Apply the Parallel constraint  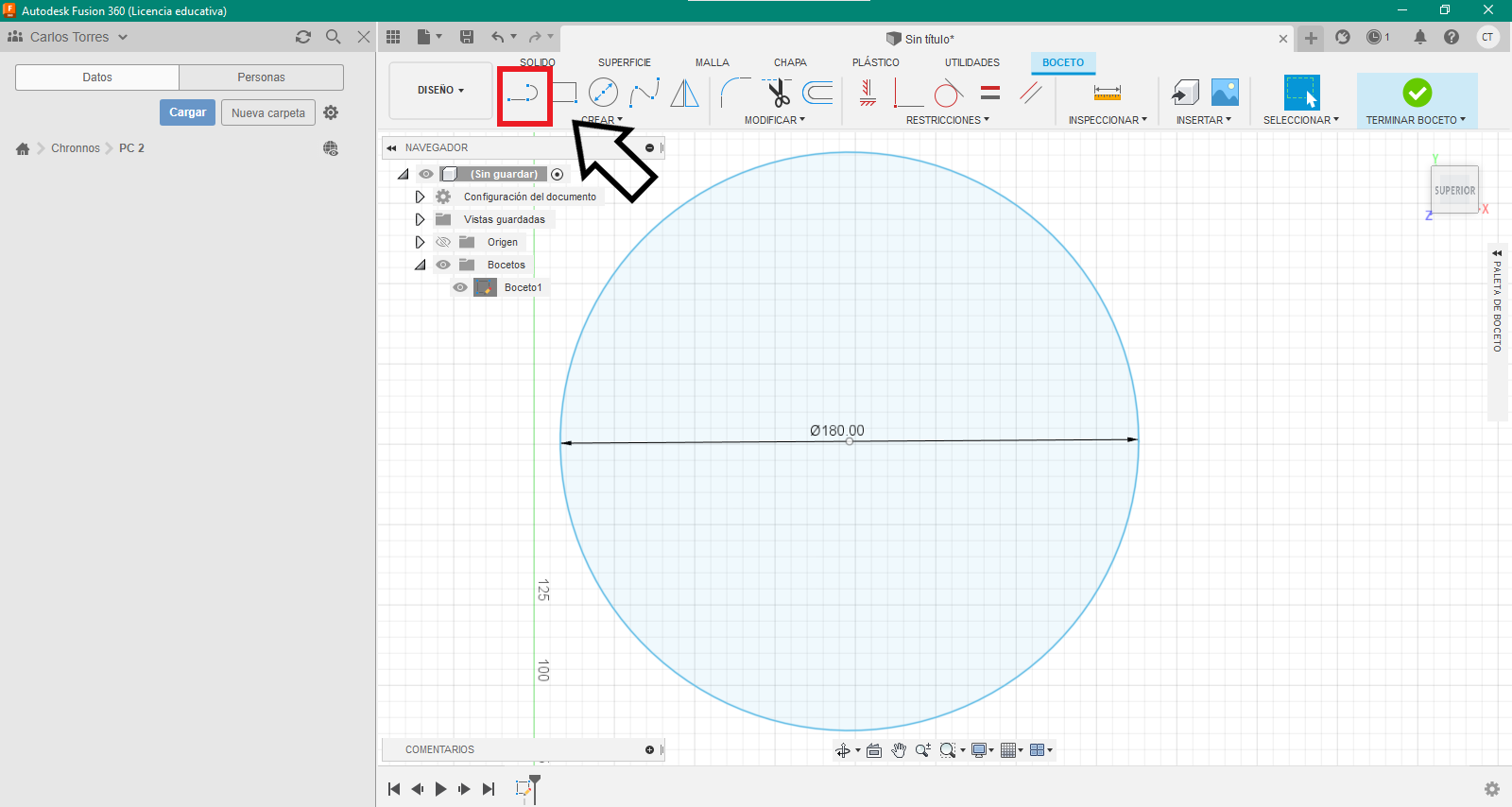pyautogui.click(x=1031, y=93)
